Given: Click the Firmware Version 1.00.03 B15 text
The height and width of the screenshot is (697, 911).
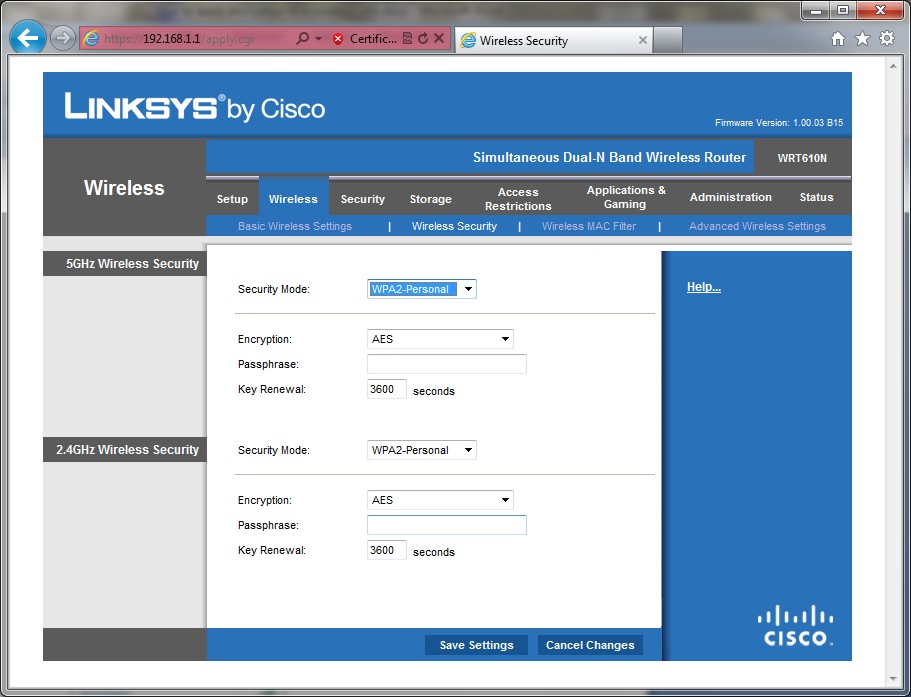Looking at the screenshot, I should (x=779, y=123).
